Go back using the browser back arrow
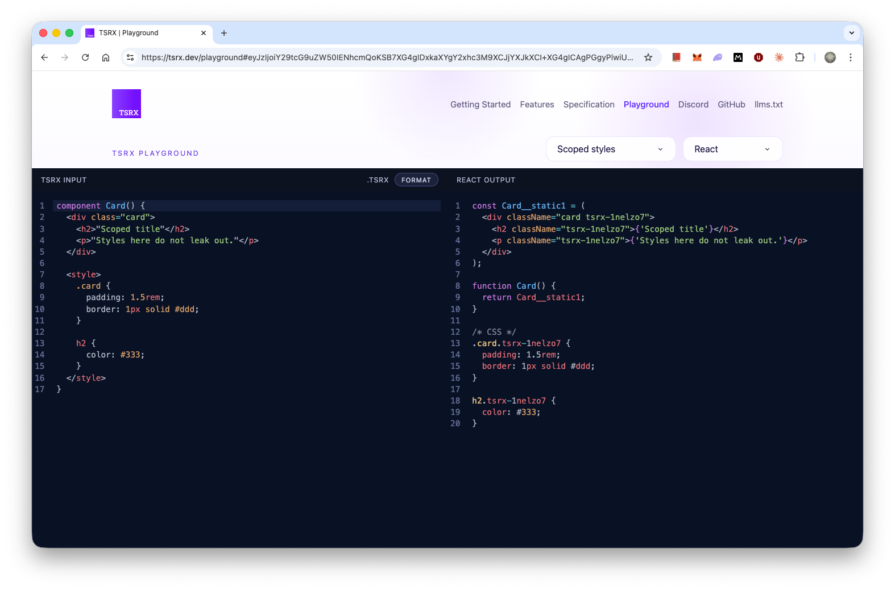 (x=45, y=58)
